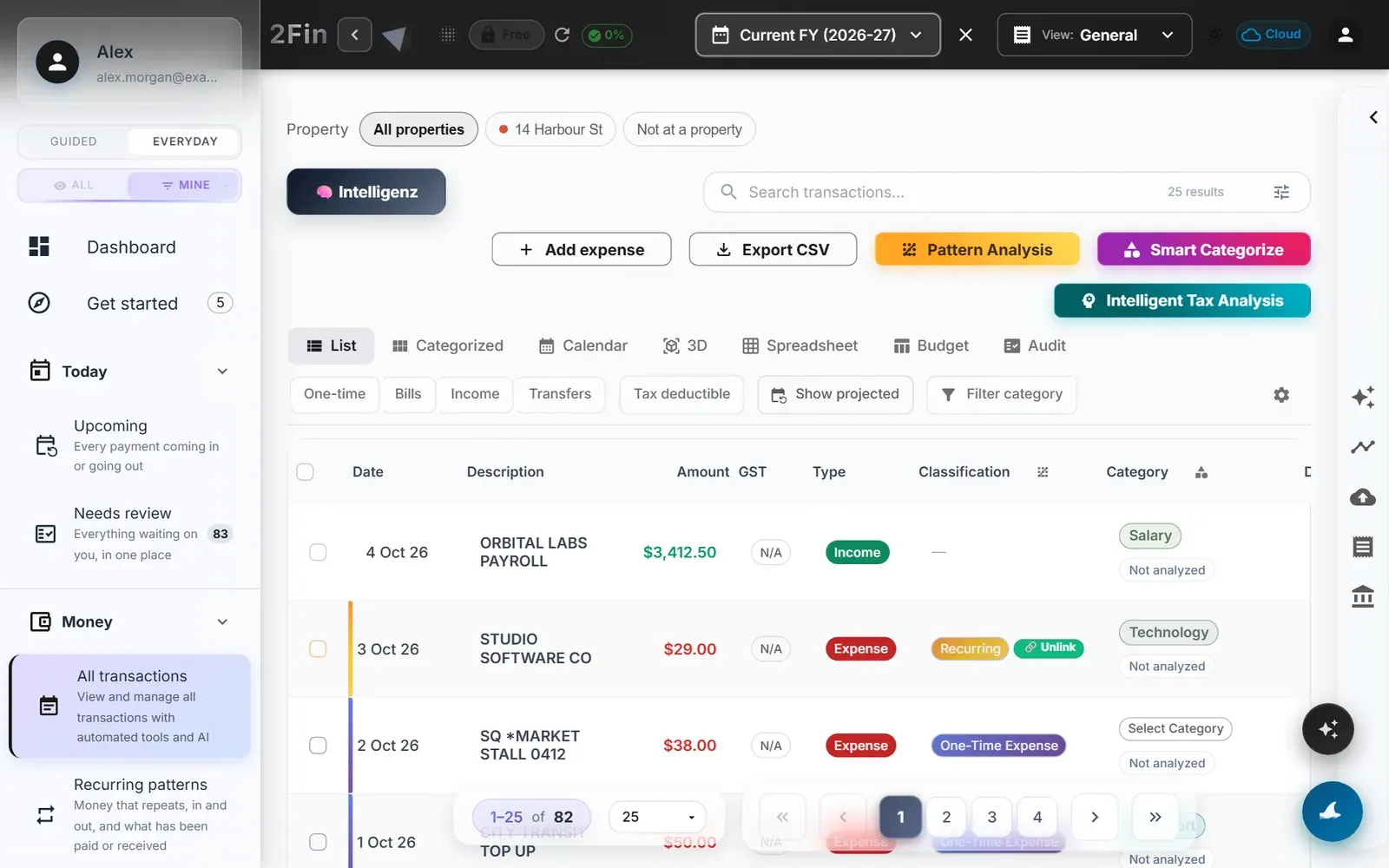1389x868 pixels.
Task: Select the 1 Oct 26 row checkbox
Action: click(x=318, y=842)
